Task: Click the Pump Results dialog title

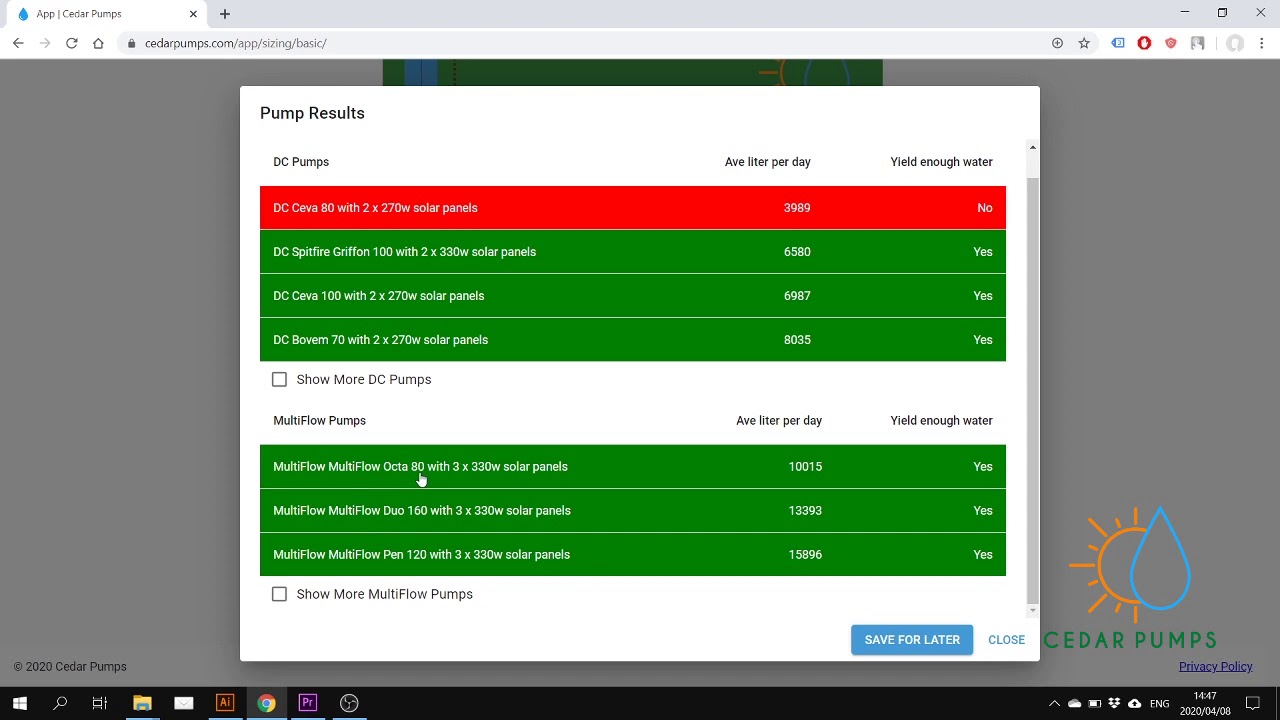Action: point(312,113)
